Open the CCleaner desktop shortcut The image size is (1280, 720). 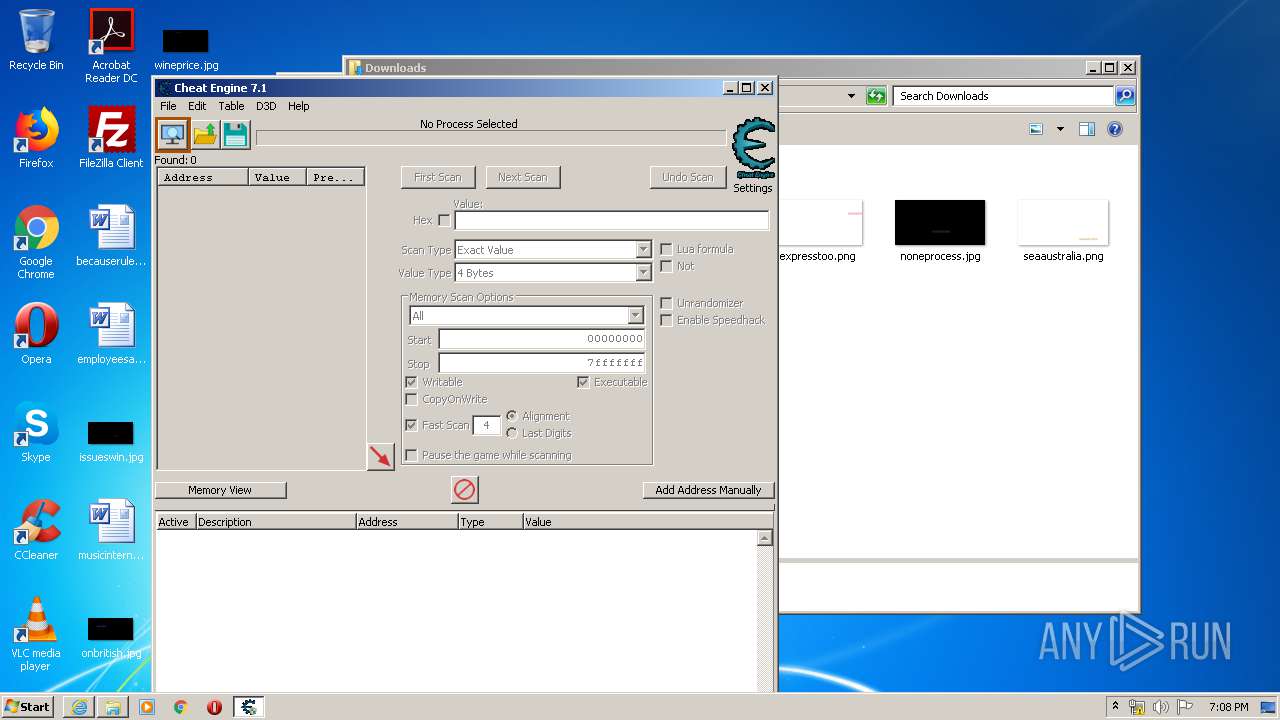pos(36,529)
